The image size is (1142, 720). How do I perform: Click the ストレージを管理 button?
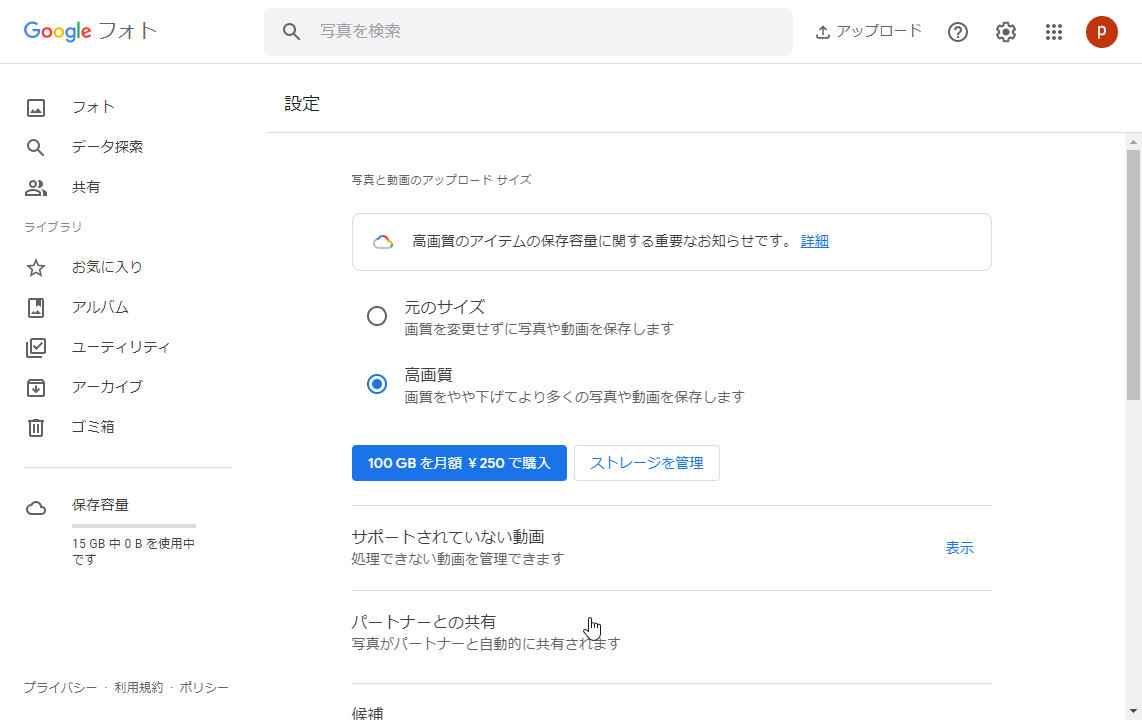(646, 462)
